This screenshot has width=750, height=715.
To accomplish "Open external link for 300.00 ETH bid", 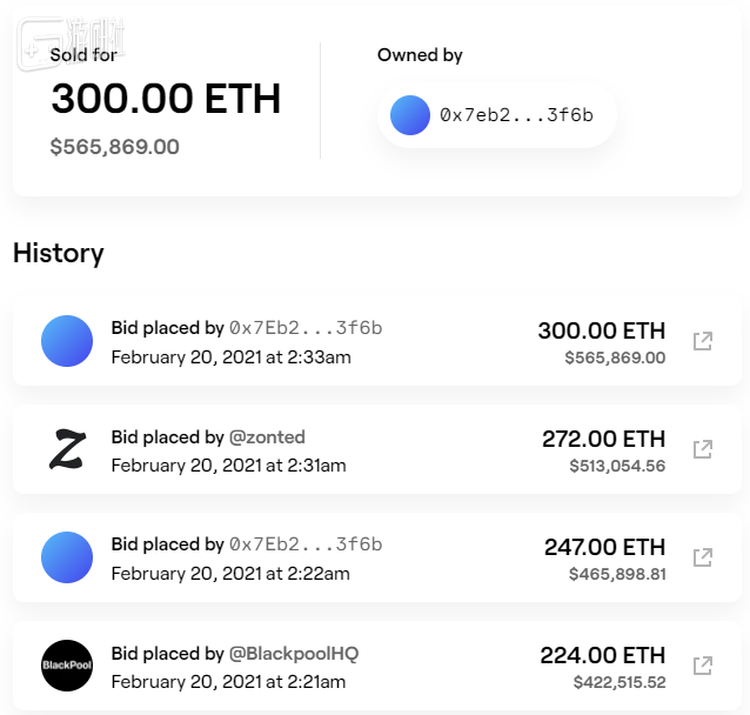I will [703, 341].
